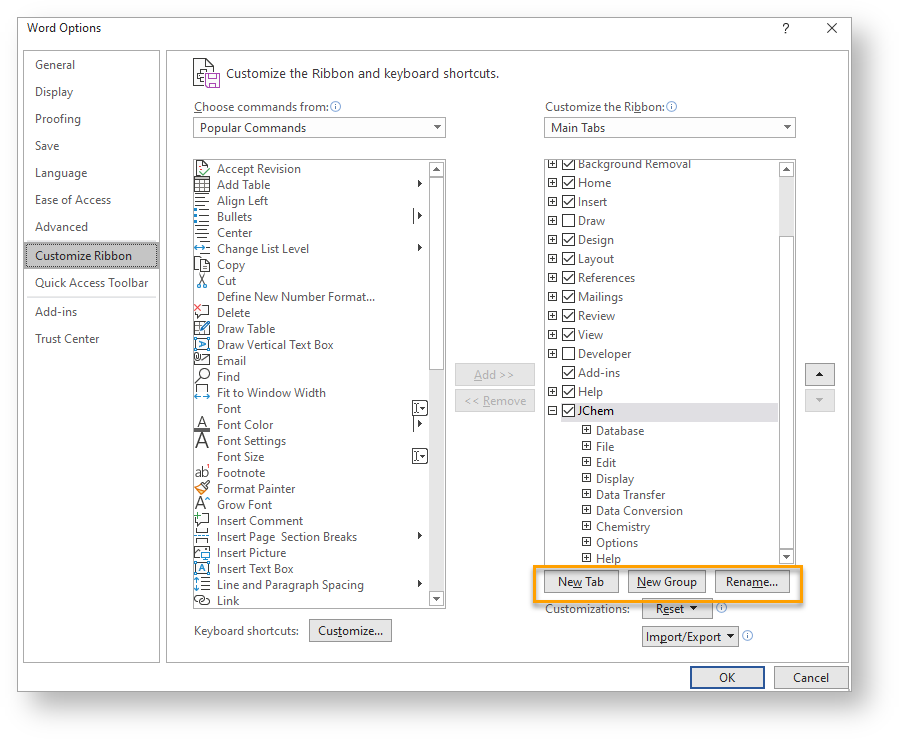The image size is (900, 740).
Task: Disable the Developer tab checkbox
Action: (x=566, y=353)
